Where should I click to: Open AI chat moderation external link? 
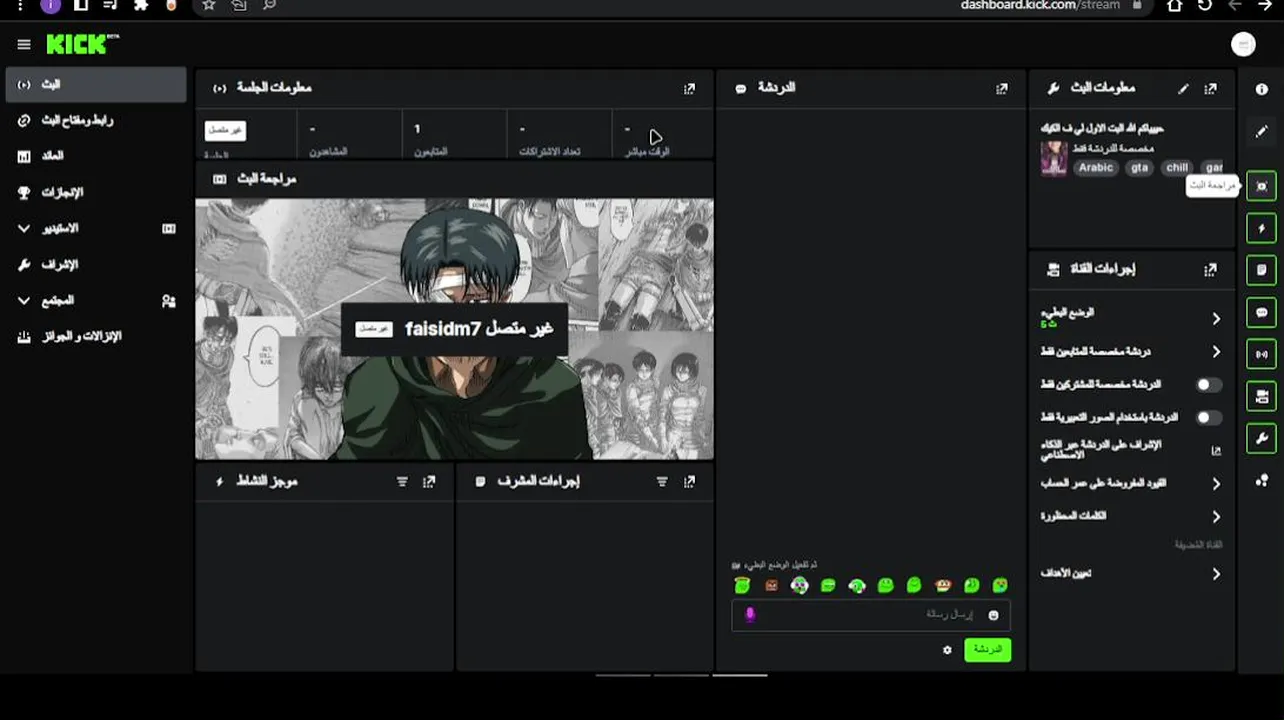point(1216,451)
